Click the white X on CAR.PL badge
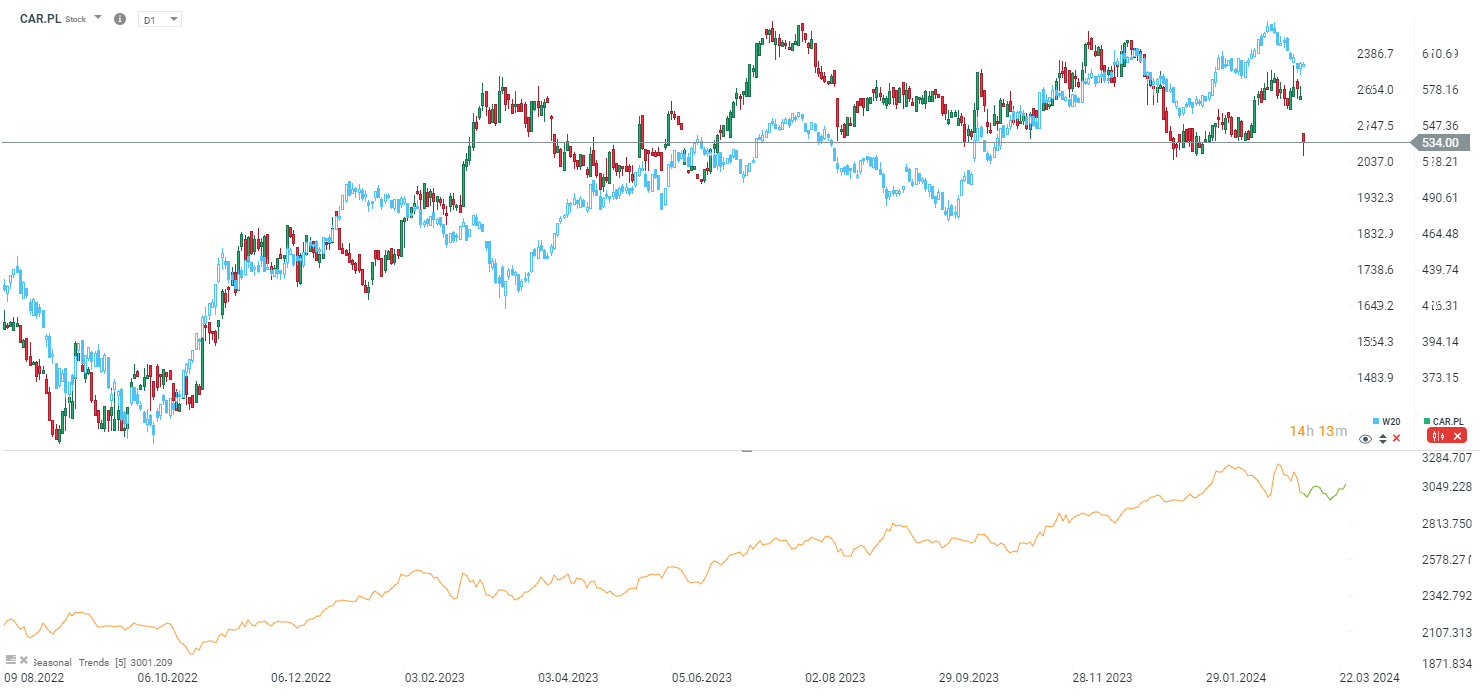This screenshot has width=1482, height=694. (x=1457, y=435)
